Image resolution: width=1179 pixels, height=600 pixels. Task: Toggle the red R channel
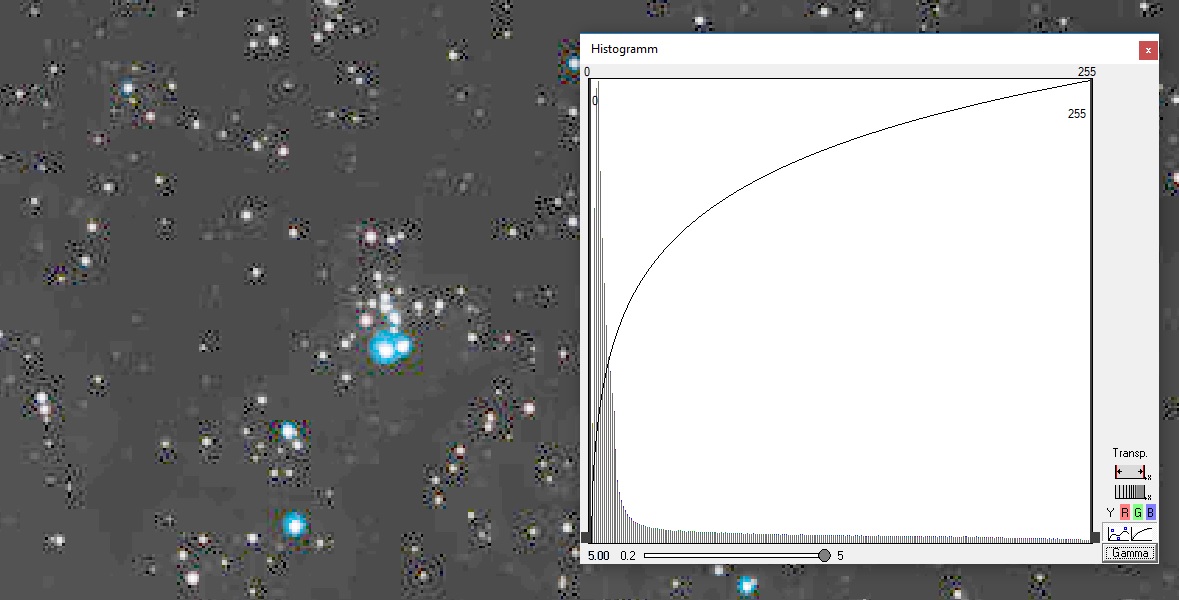point(1124,513)
